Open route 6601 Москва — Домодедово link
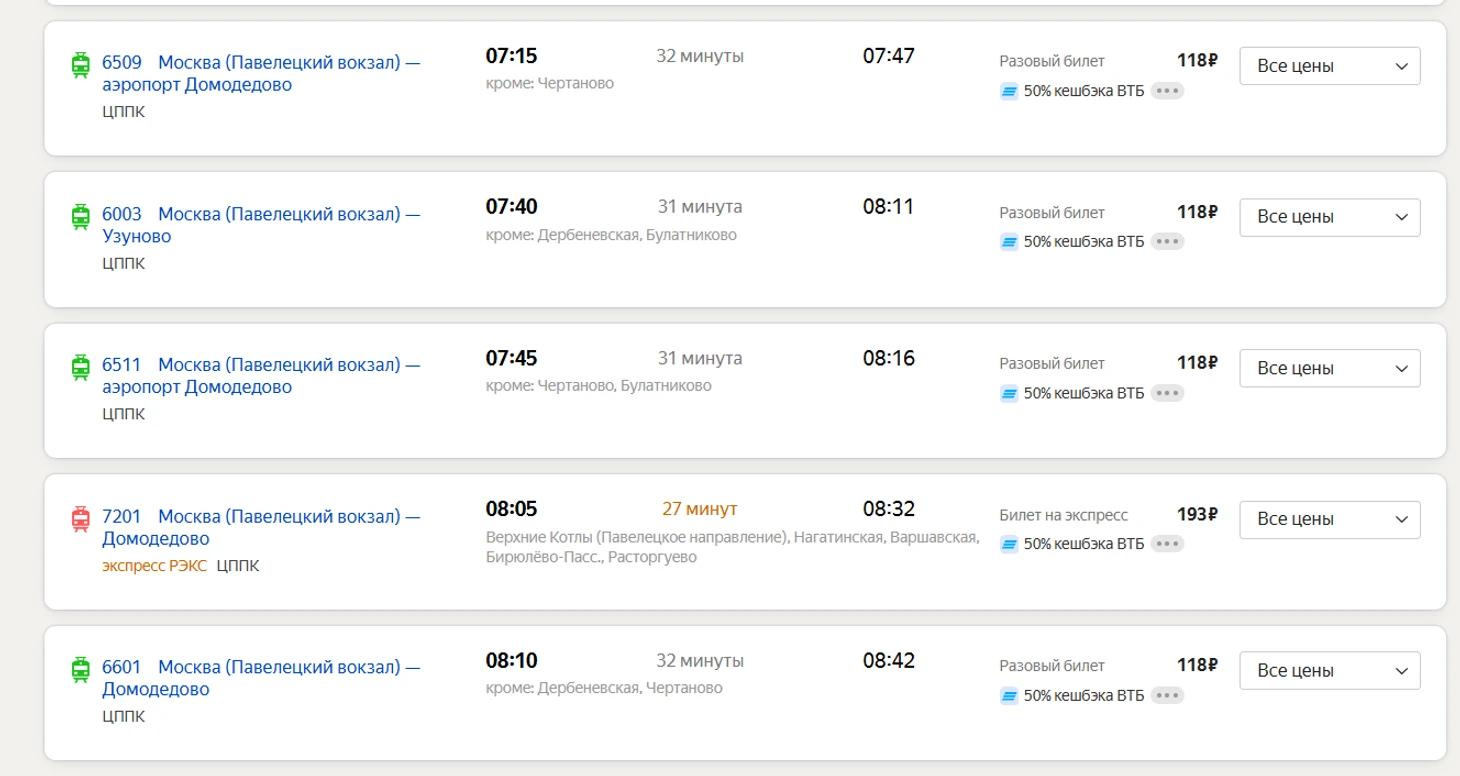This screenshot has width=1460, height=776. [x=260, y=678]
